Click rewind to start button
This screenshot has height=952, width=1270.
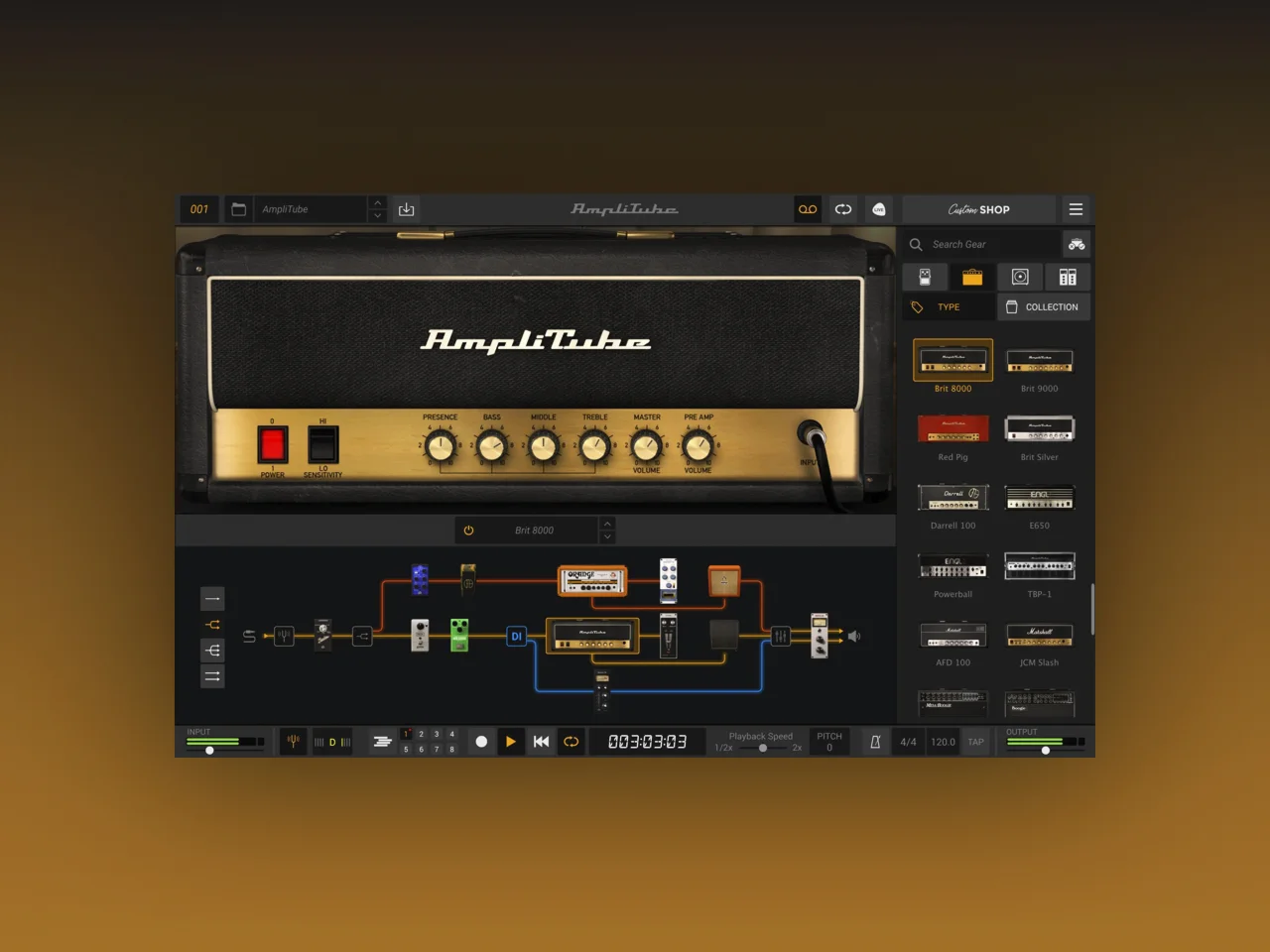541,742
